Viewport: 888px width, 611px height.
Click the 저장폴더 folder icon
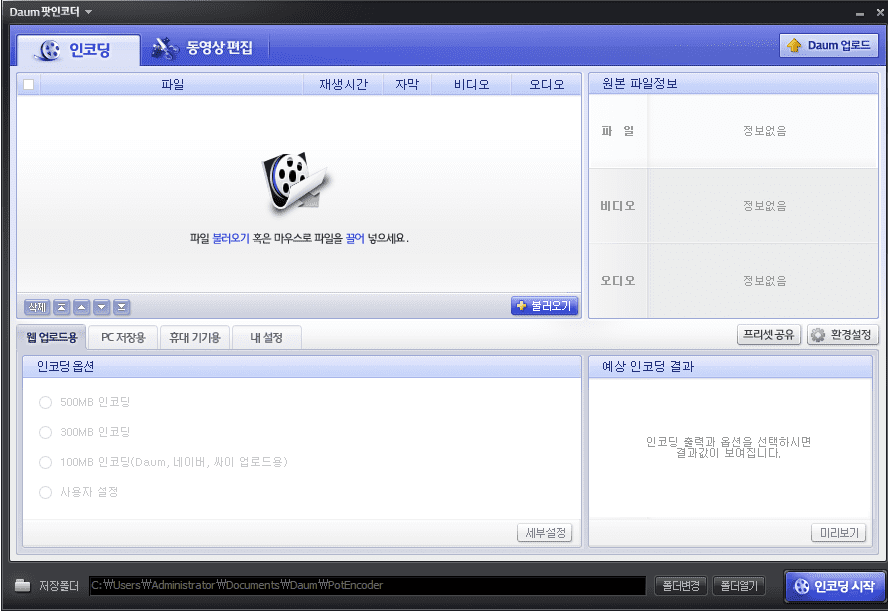(23, 586)
